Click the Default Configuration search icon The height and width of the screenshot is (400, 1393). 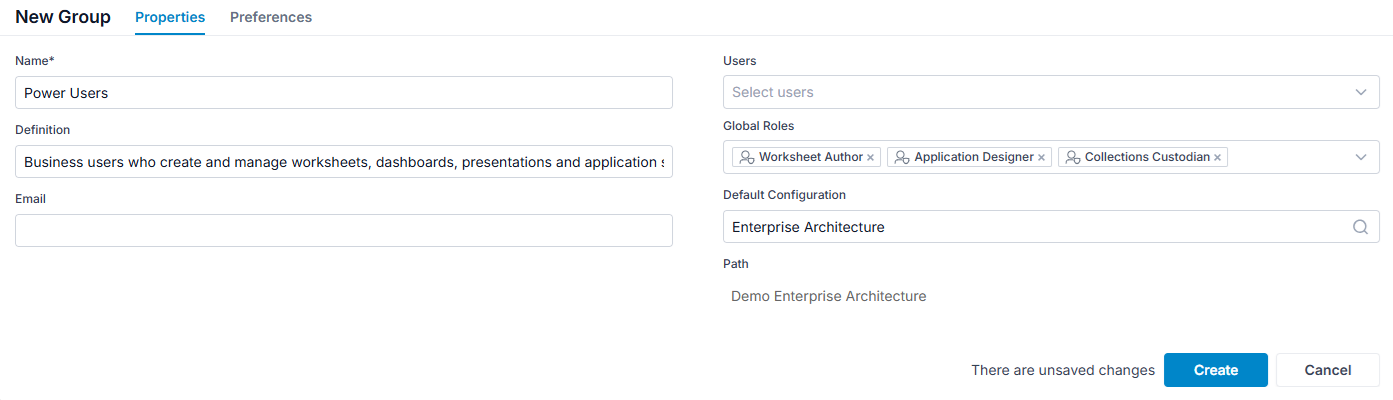click(1360, 227)
